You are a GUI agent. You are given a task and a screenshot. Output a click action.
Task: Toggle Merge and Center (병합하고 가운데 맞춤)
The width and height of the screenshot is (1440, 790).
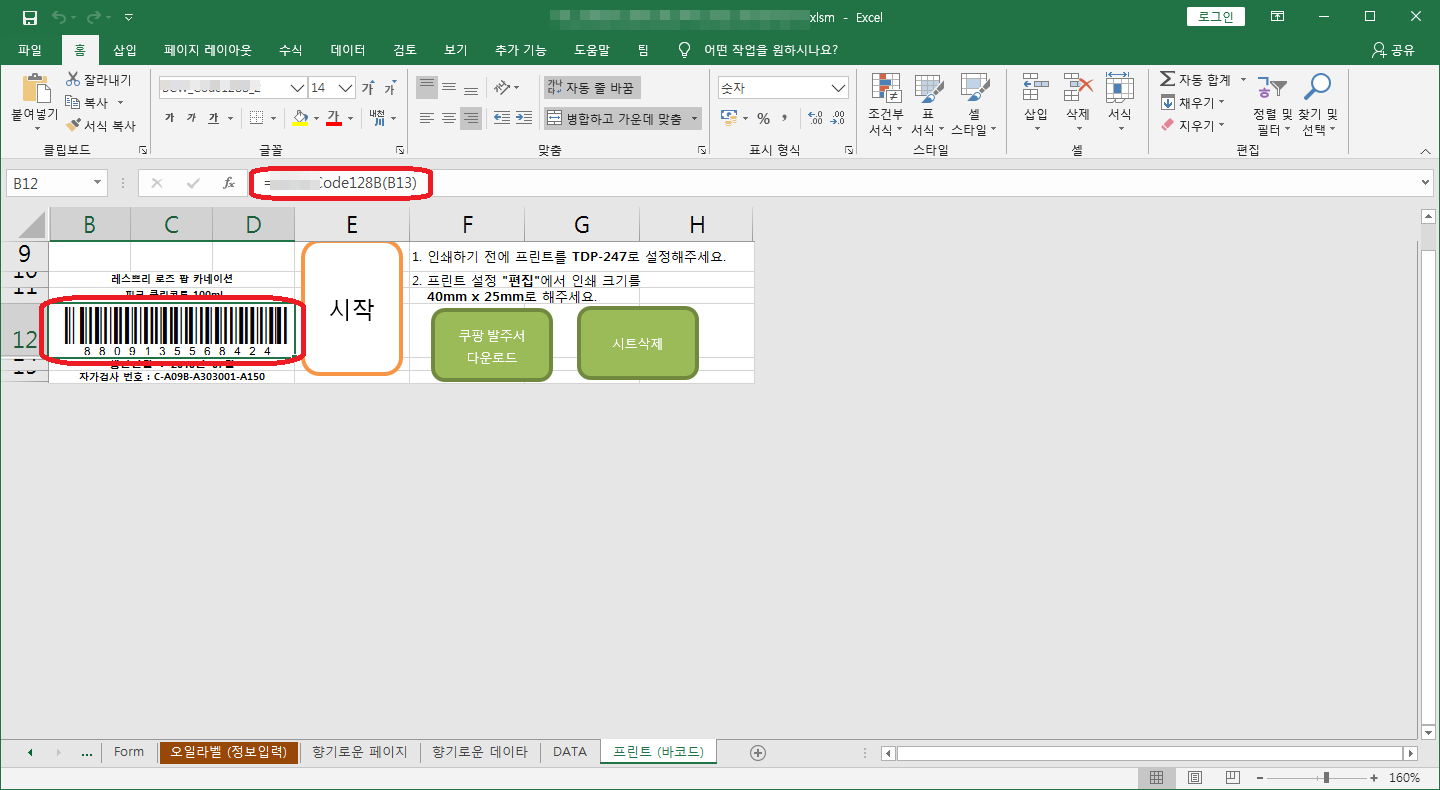click(x=613, y=118)
